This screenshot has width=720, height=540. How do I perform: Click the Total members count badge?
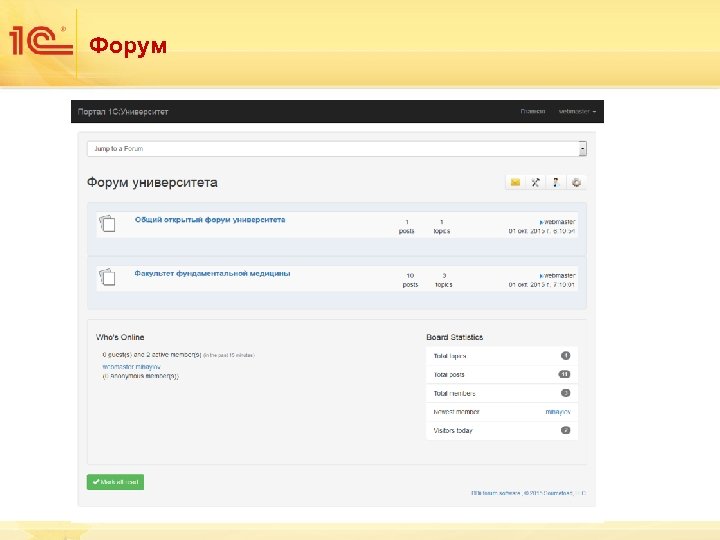[x=565, y=393]
